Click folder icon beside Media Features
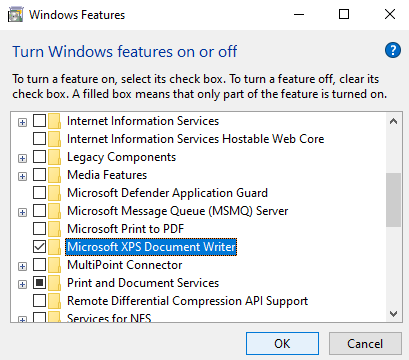Screen dimensions: 409x360 tap(54, 175)
